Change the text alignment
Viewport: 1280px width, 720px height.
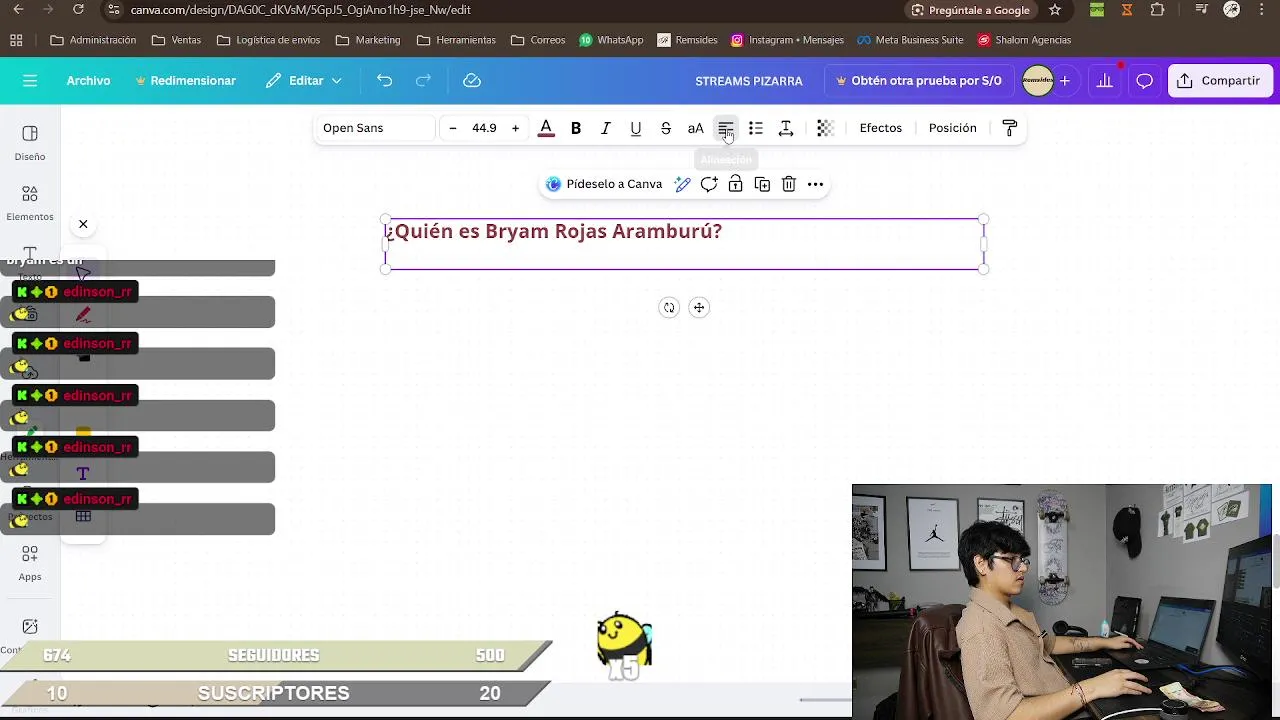click(x=726, y=128)
